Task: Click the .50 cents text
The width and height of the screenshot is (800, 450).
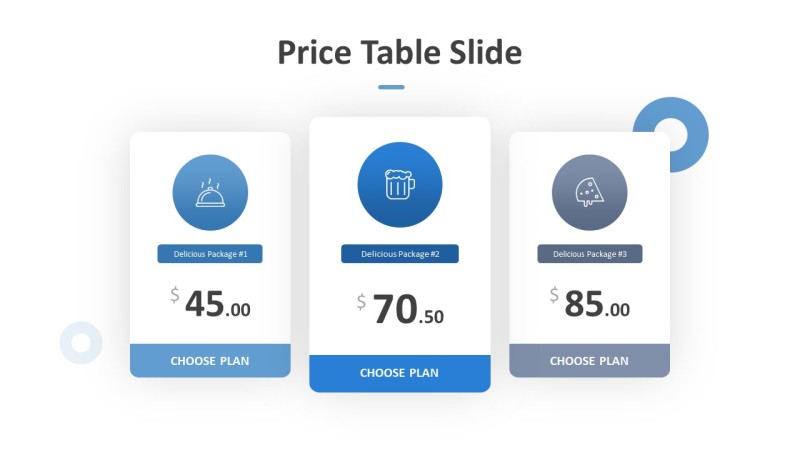Action: pyautogui.click(x=432, y=317)
